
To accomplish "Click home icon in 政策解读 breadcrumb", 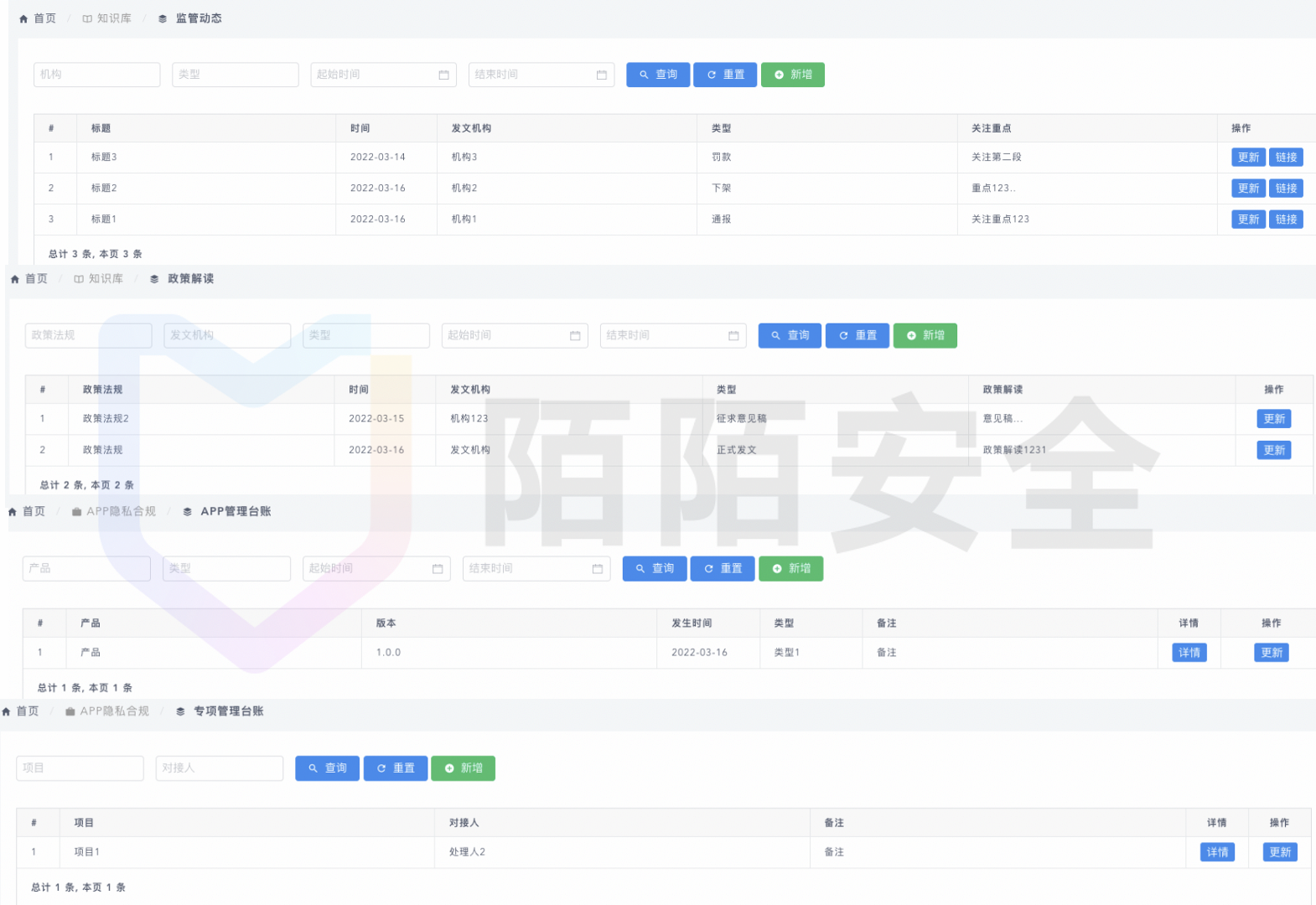I will click(14, 279).
